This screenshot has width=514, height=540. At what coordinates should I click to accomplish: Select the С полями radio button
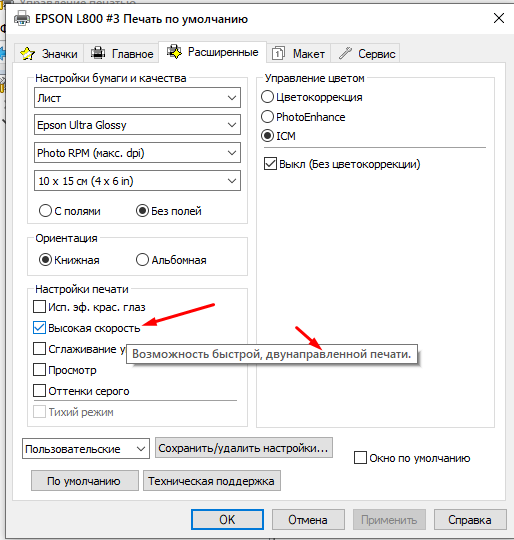coord(45,211)
